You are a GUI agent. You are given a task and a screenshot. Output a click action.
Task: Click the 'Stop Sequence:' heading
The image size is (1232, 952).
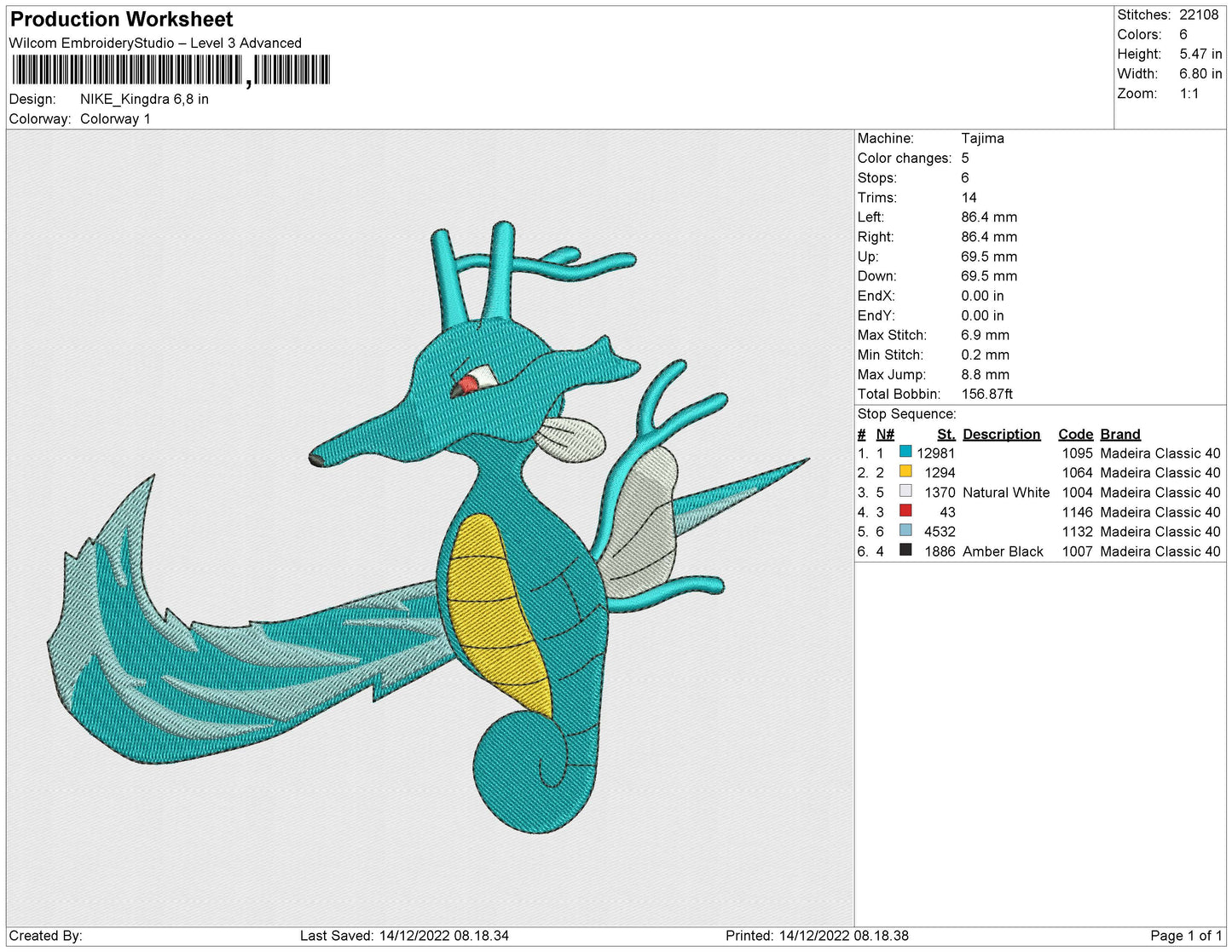[x=907, y=414]
